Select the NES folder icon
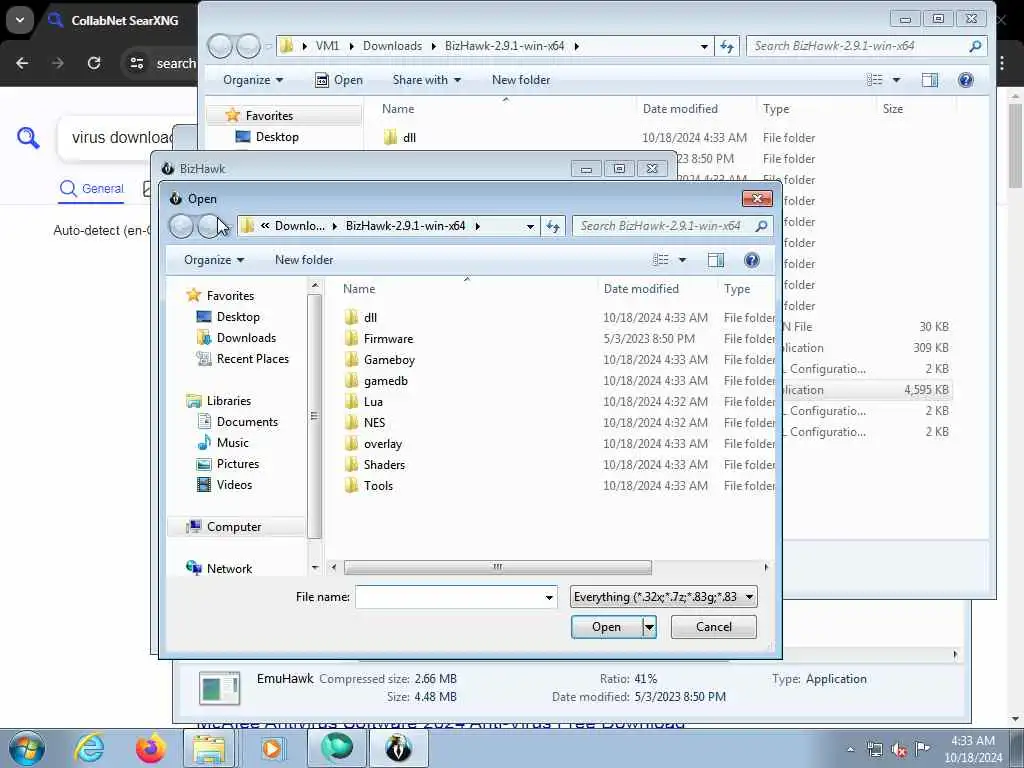1024x768 pixels. click(352, 423)
